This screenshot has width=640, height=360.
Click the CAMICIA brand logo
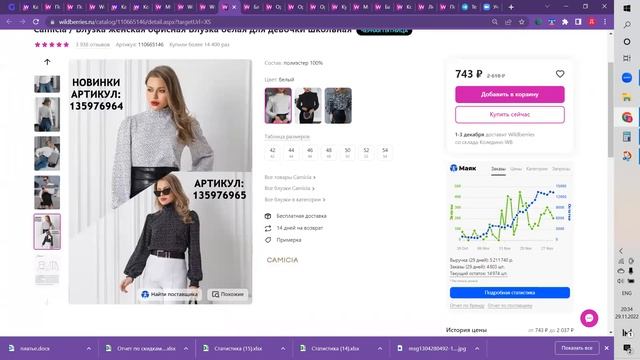coord(282,260)
